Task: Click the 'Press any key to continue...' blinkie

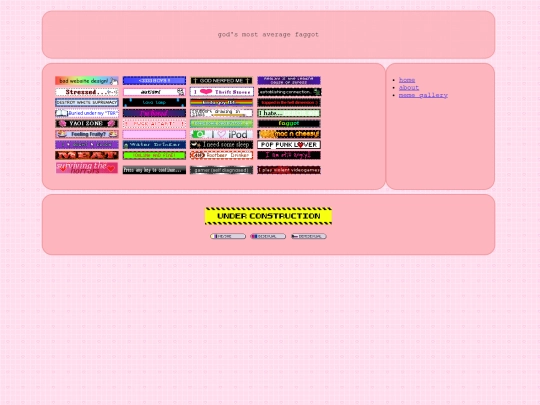Action: (x=154, y=170)
